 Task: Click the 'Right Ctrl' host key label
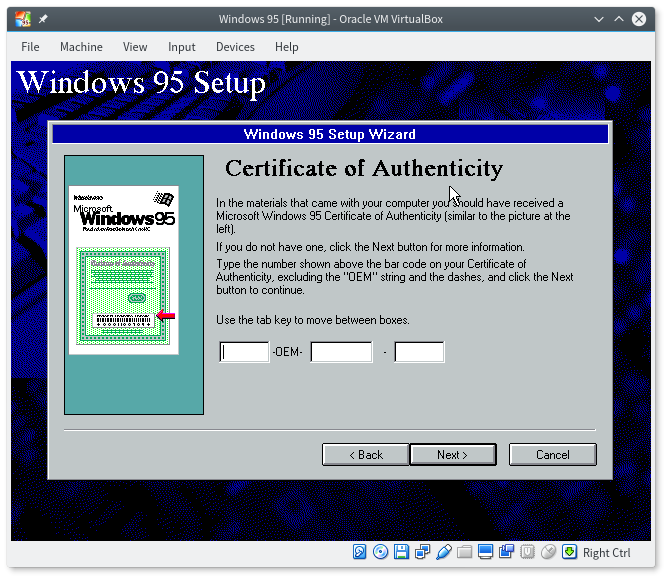(x=606, y=553)
